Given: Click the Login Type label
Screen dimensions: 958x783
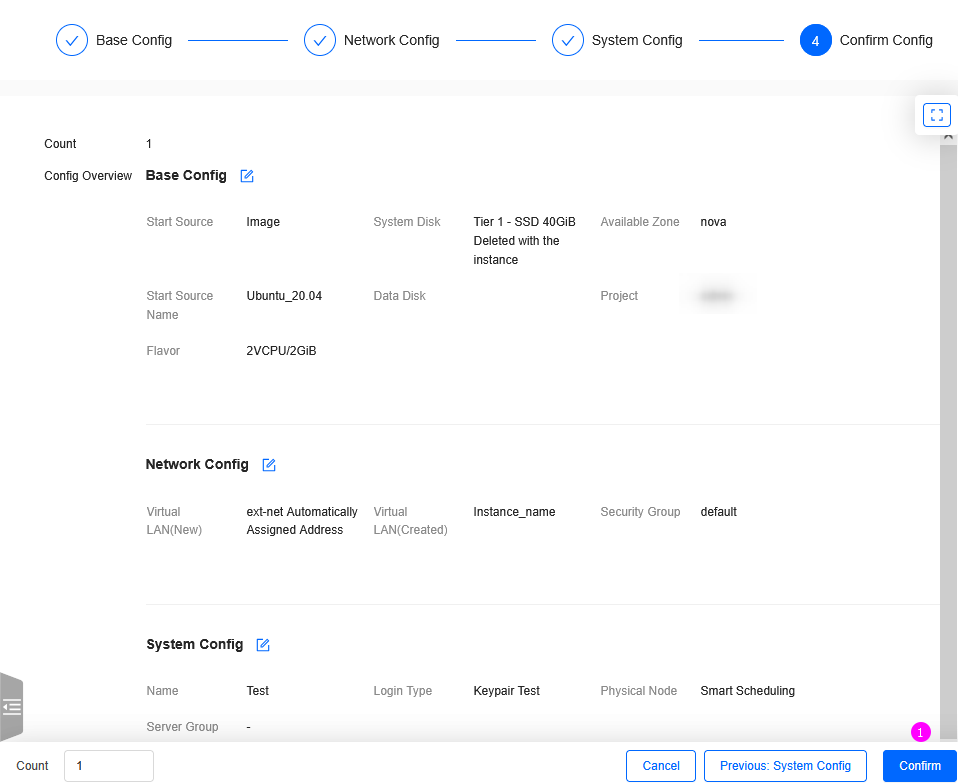Looking at the screenshot, I should [x=403, y=691].
